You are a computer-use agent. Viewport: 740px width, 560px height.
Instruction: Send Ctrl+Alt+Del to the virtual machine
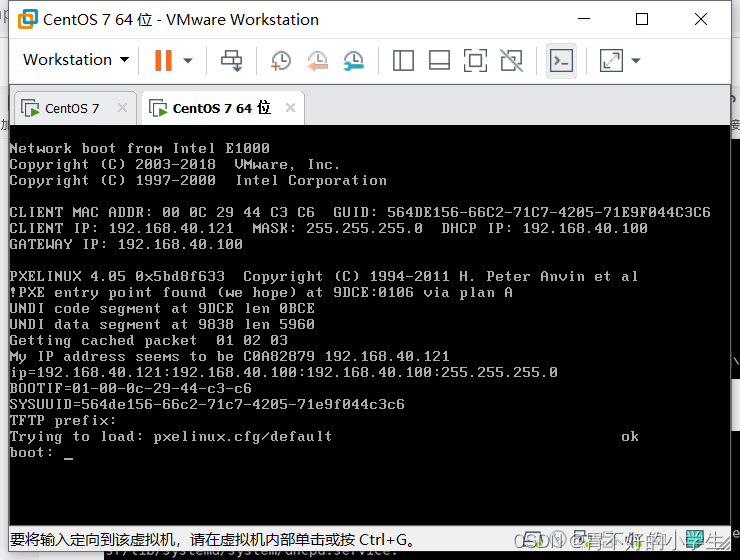(231, 60)
